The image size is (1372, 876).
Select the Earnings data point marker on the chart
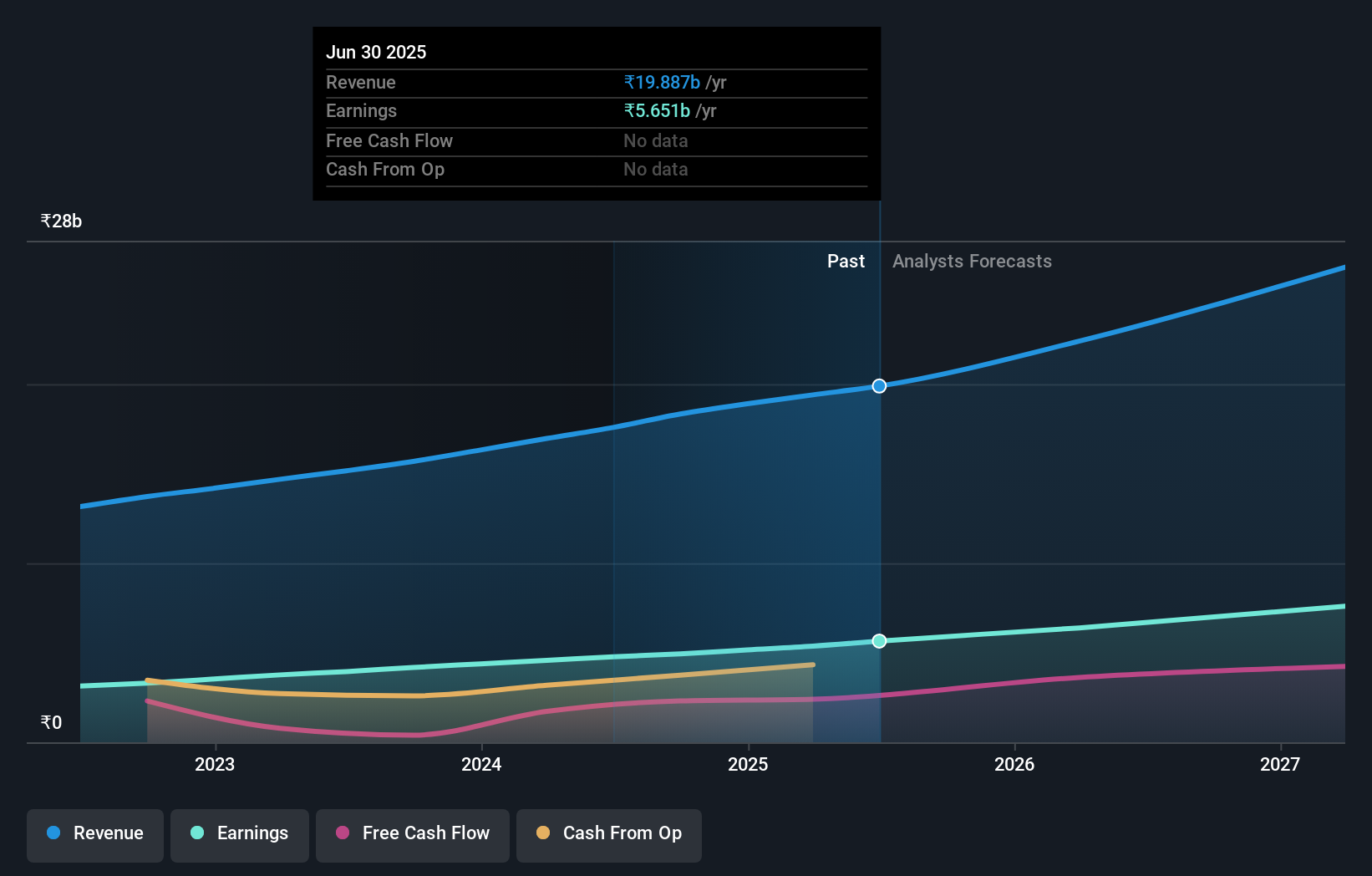click(x=879, y=641)
